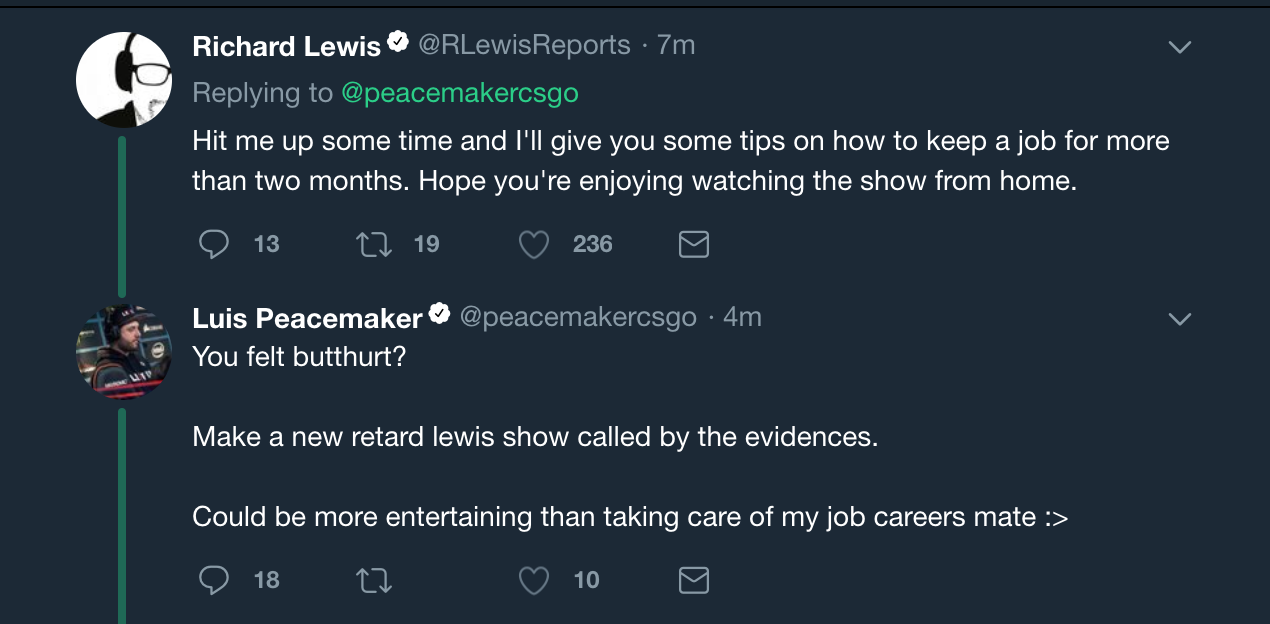The image size is (1270, 624).
Task: Like Luis Peacemaker's tweet
Action: (x=534, y=580)
